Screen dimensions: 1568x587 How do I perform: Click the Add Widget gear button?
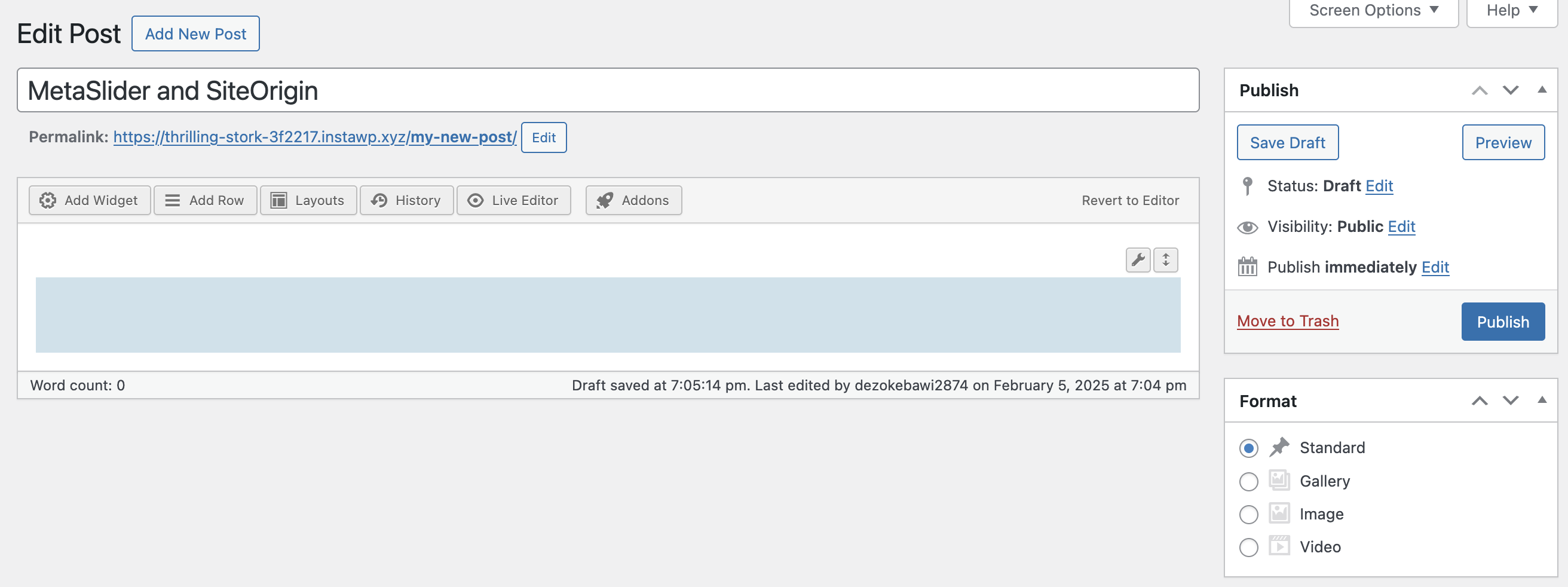[90, 200]
